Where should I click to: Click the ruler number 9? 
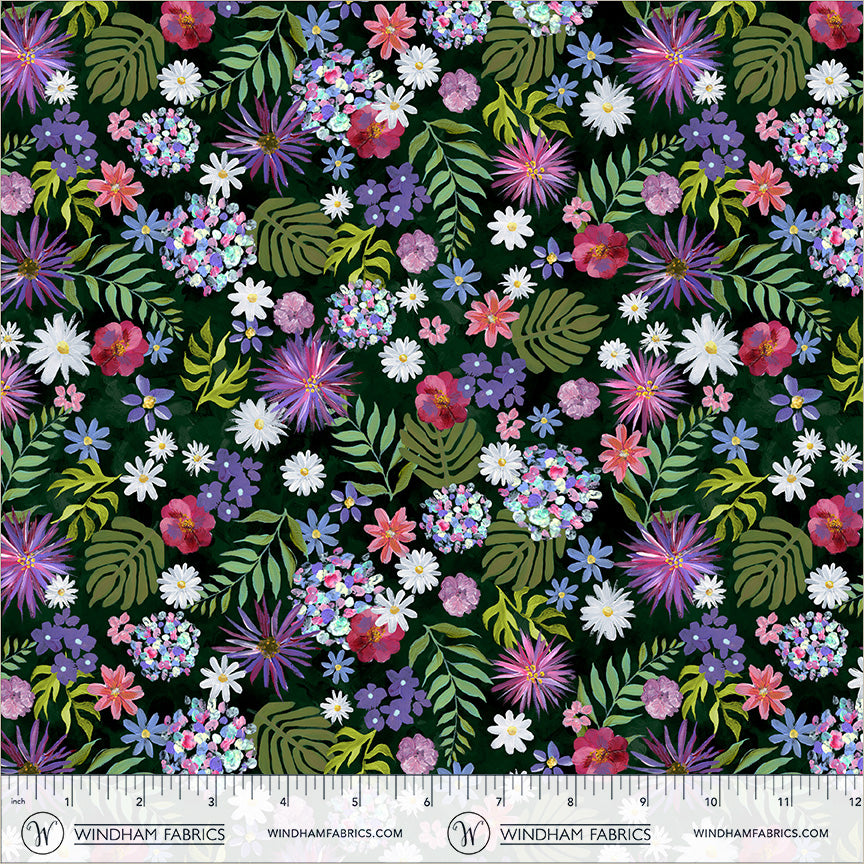(642, 801)
